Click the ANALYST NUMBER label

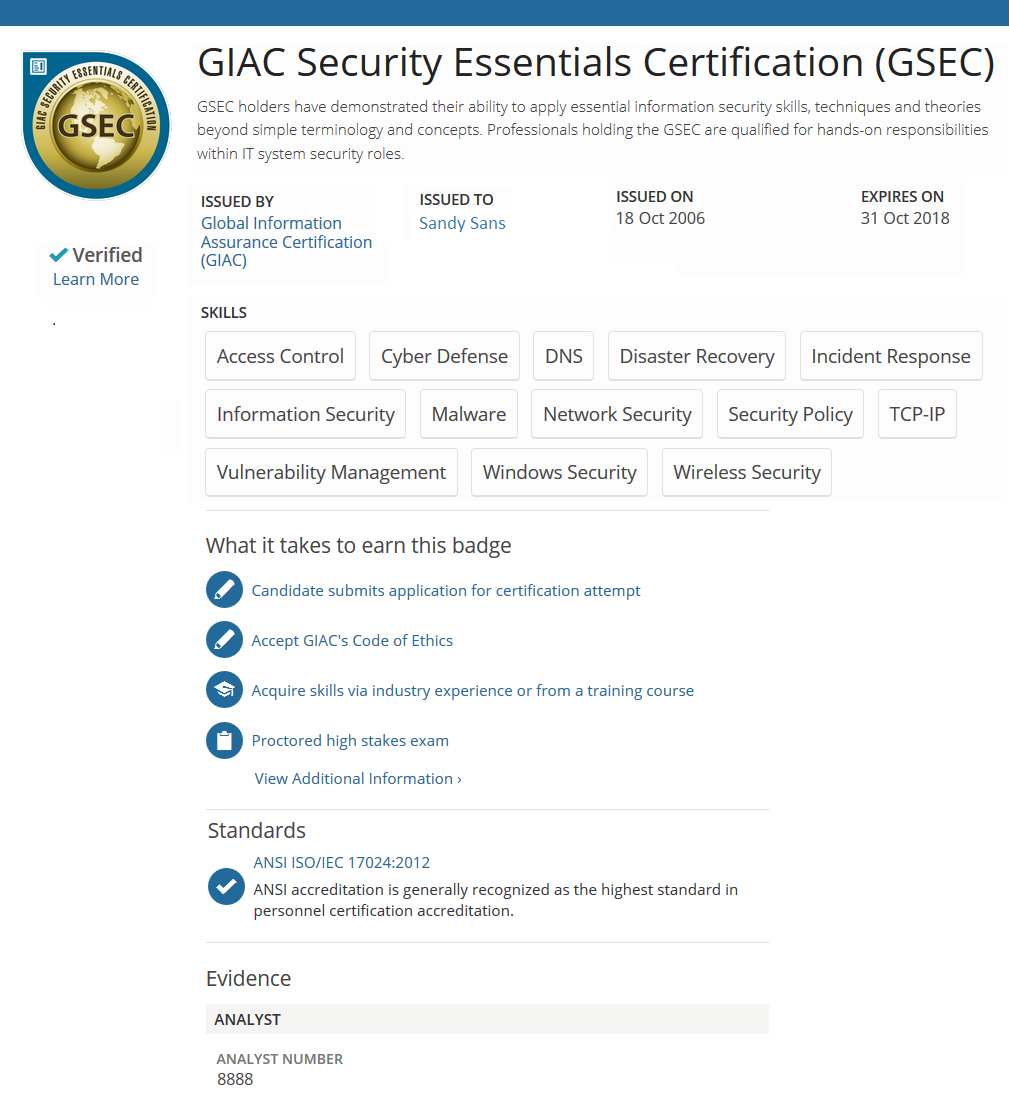[280, 1059]
